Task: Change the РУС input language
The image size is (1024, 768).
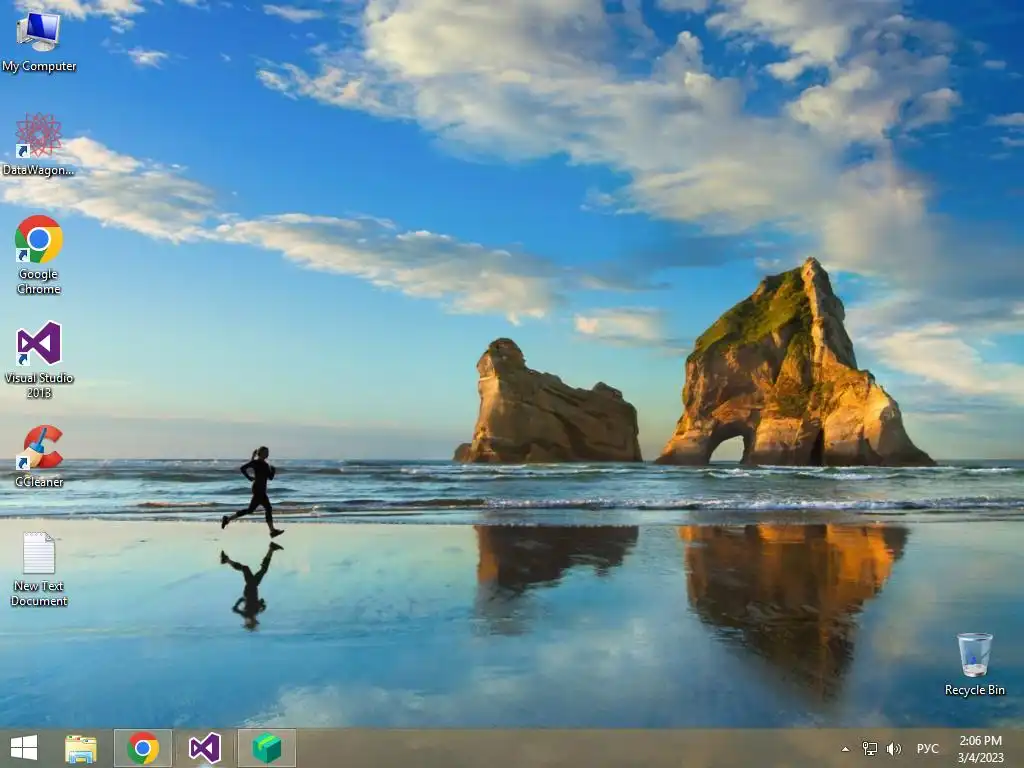Action: click(927, 749)
